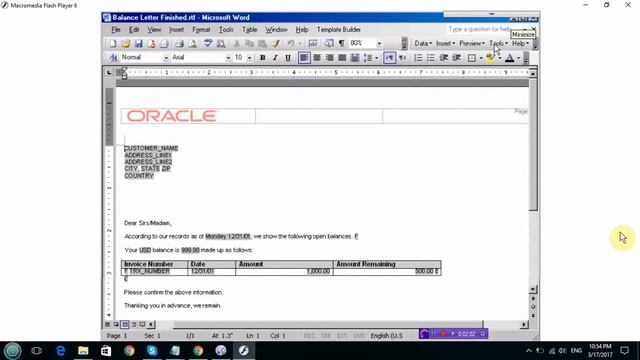Apply numbered list
The height and width of the screenshot is (360, 640).
click(418, 58)
